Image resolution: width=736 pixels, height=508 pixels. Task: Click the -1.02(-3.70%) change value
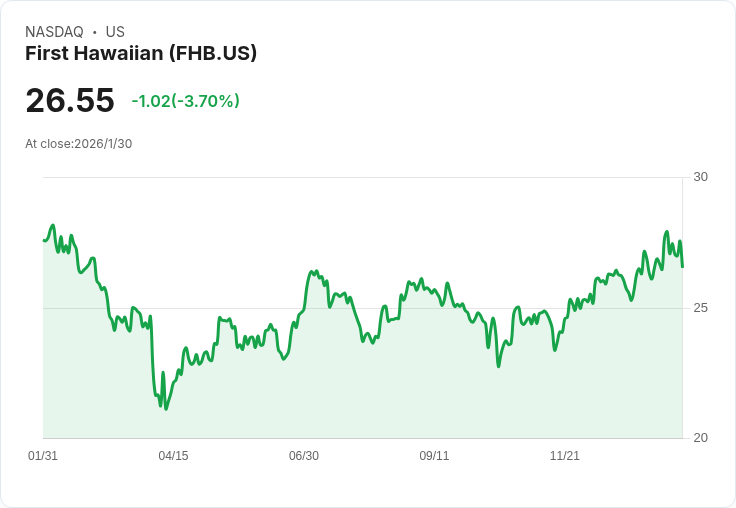pos(185,101)
